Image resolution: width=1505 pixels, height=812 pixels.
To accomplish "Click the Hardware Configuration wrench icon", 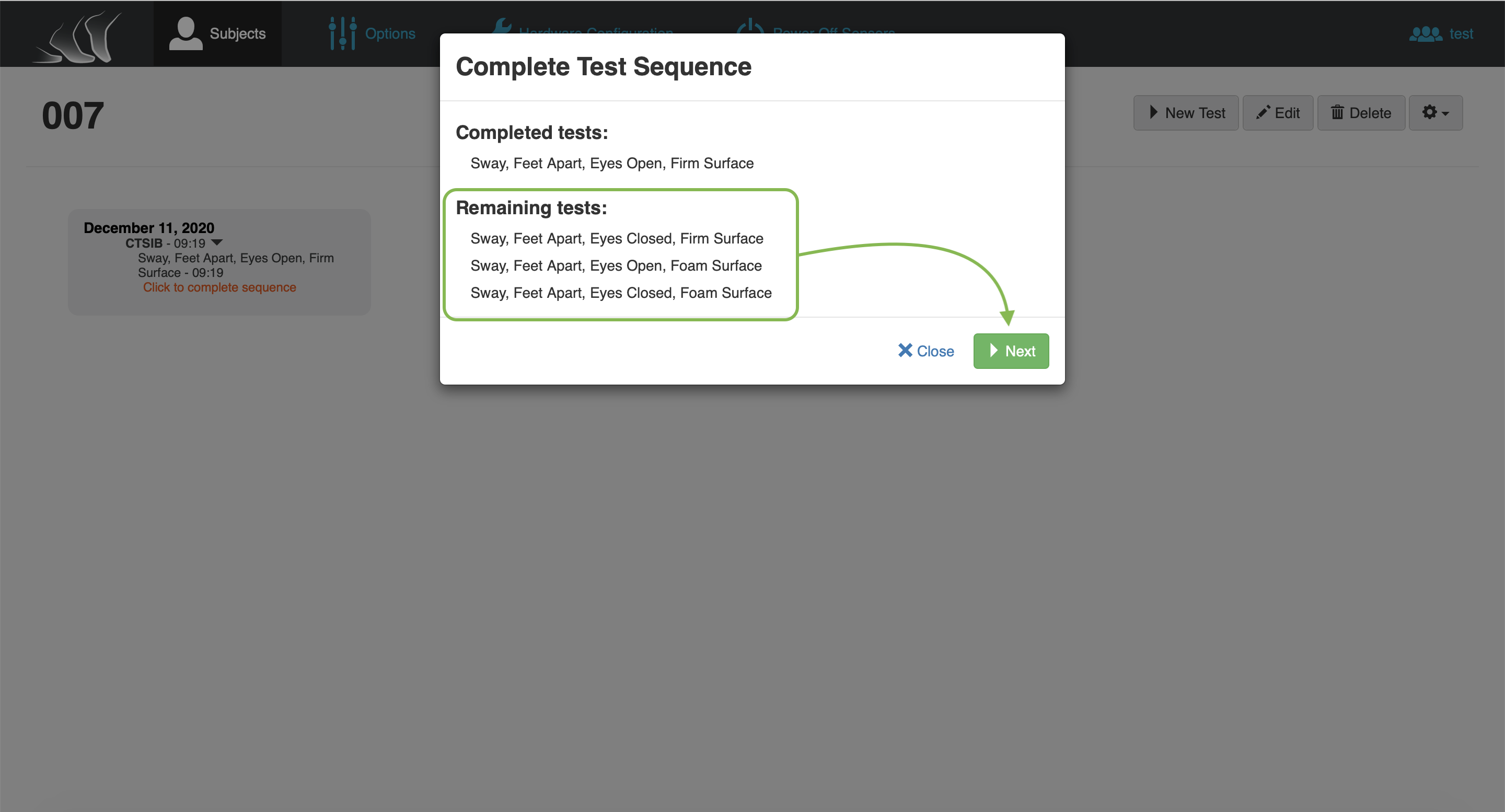I will (502, 26).
